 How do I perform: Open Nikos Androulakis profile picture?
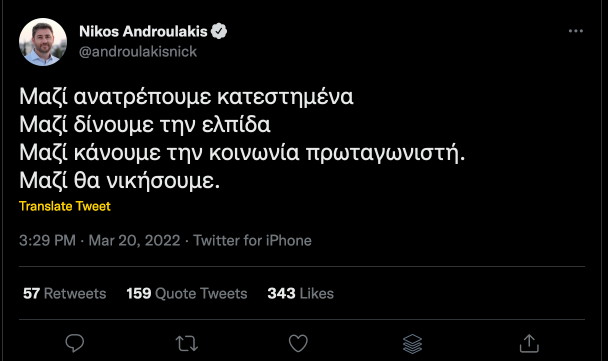tap(43, 42)
